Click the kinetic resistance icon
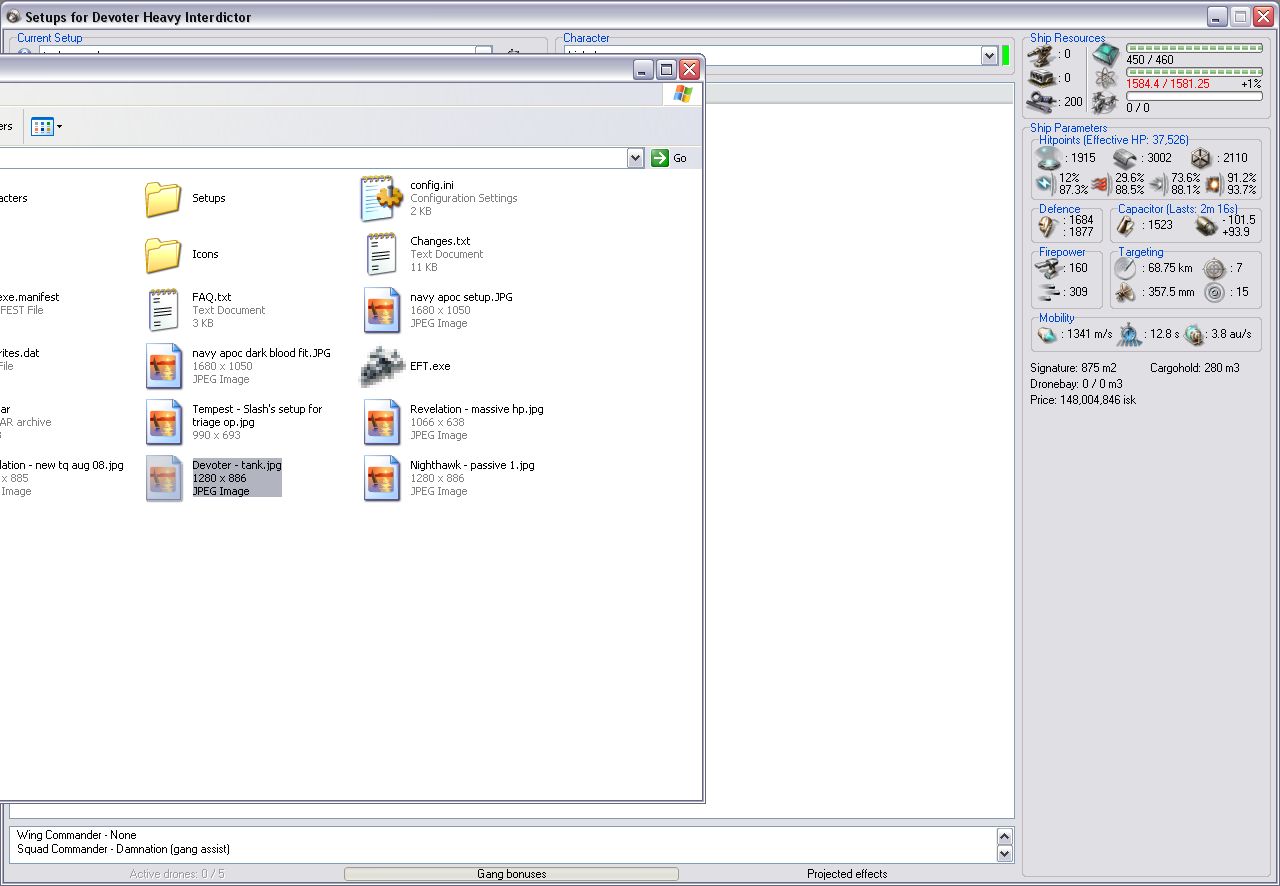The width and height of the screenshot is (1280, 886). pyautogui.click(x=1158, y=184)
